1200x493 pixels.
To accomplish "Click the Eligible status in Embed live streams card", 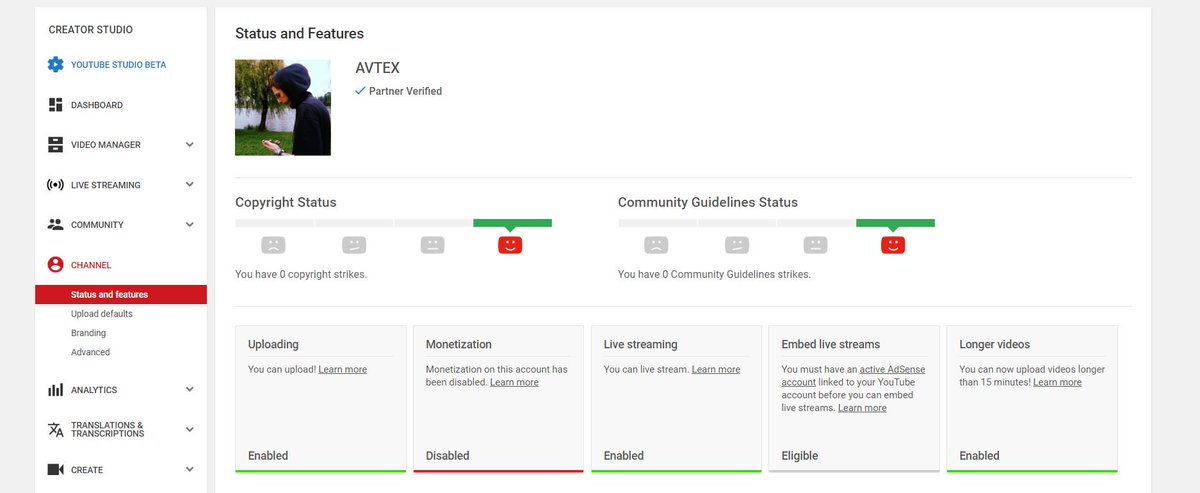I will click(x=800, y=456).
